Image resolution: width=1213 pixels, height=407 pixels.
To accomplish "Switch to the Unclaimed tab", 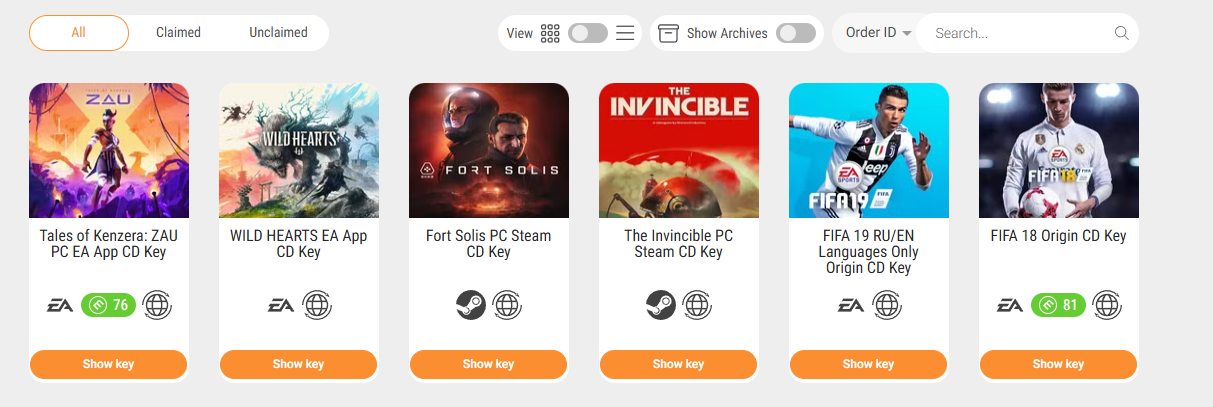I will pos(278,33).
